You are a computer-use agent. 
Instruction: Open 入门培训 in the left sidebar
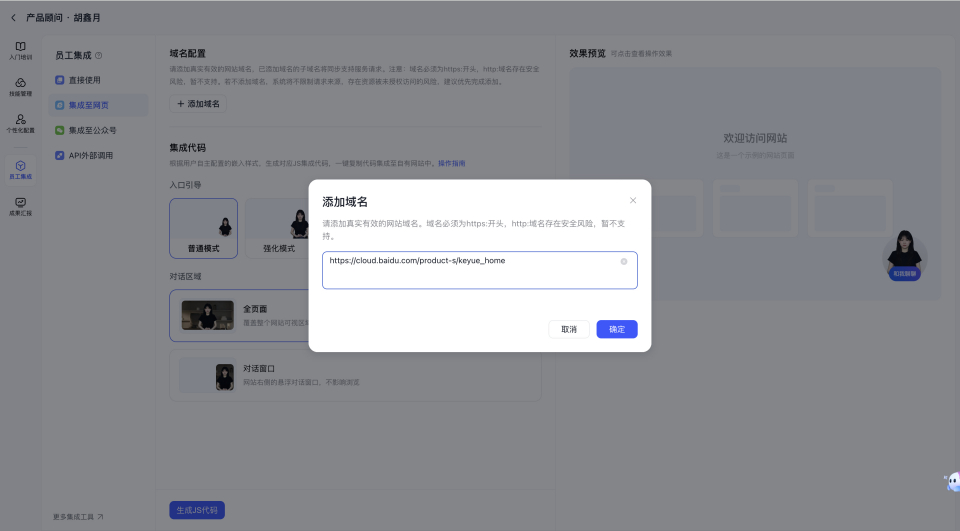pyautogui.click(x=21, y=51)
